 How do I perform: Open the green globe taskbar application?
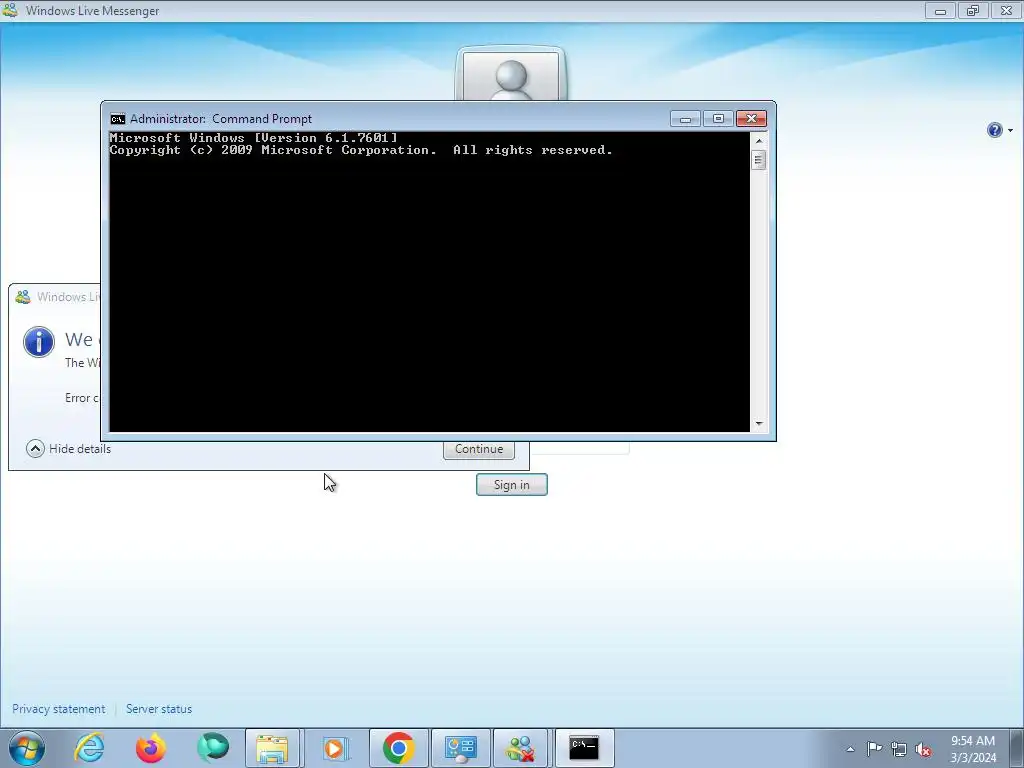point(213,748)
